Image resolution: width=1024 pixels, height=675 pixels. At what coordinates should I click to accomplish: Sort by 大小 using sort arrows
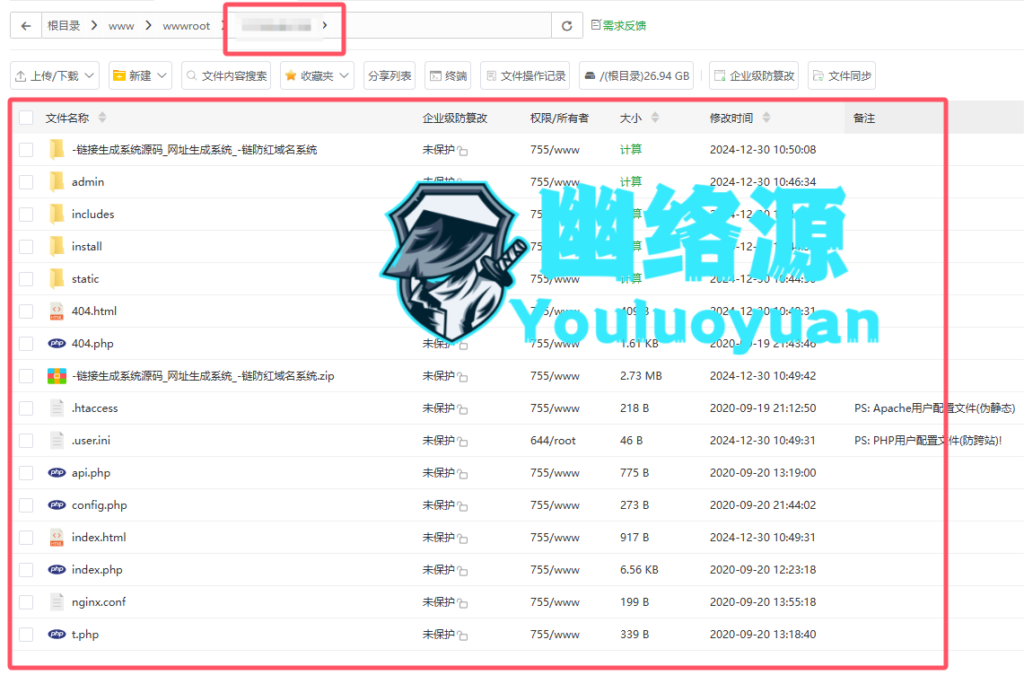click(x=655, y=118)
